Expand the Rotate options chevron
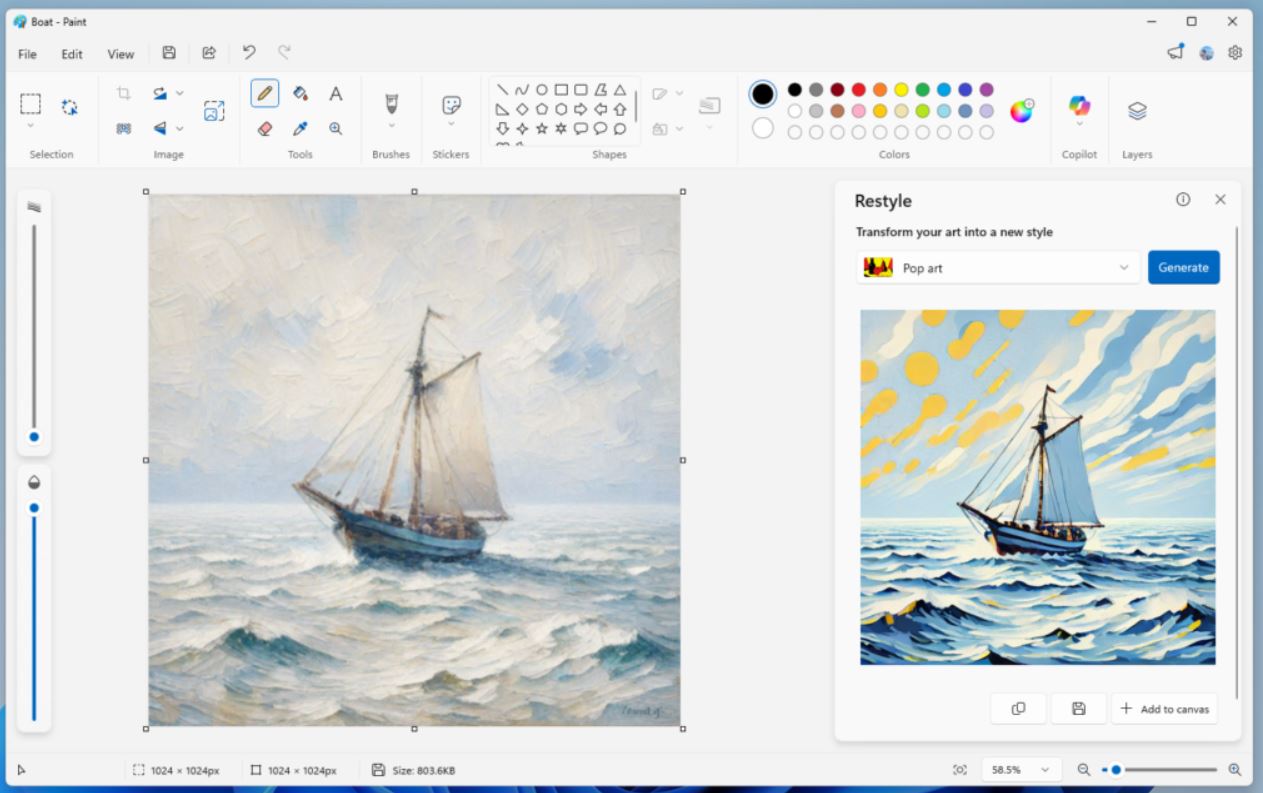Image resolution: width=1263 pixels, height=793 pixels. pyautogui.click(x=179, y=92)
